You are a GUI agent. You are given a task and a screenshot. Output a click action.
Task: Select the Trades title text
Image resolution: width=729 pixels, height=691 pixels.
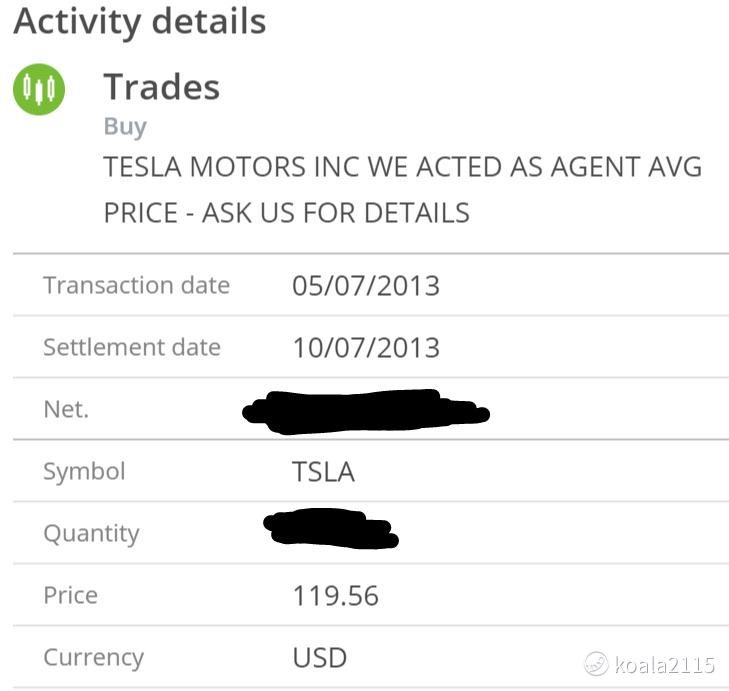click(x=161, y=87)
